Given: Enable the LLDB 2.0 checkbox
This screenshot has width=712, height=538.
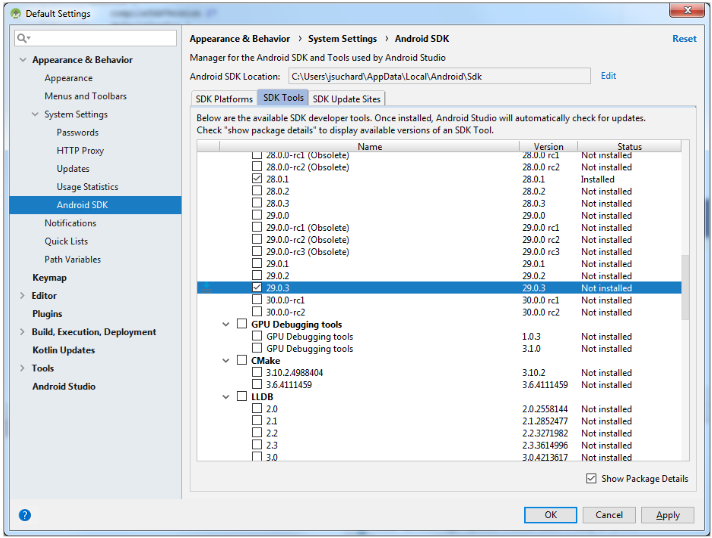Looking at the screenshot, I should coord(257,409).
